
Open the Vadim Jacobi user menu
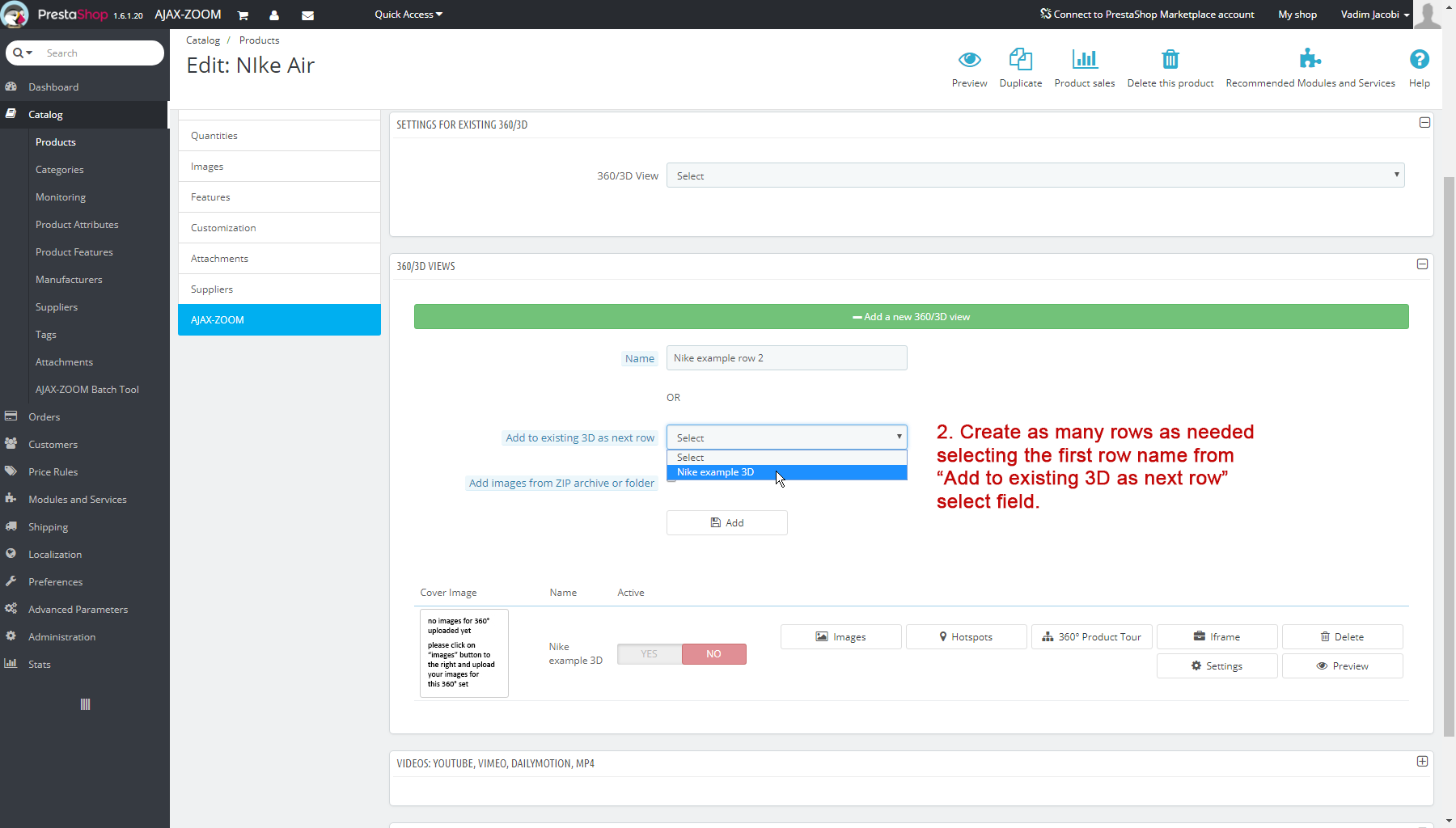pyautogui.click(x=1374, y=15)
